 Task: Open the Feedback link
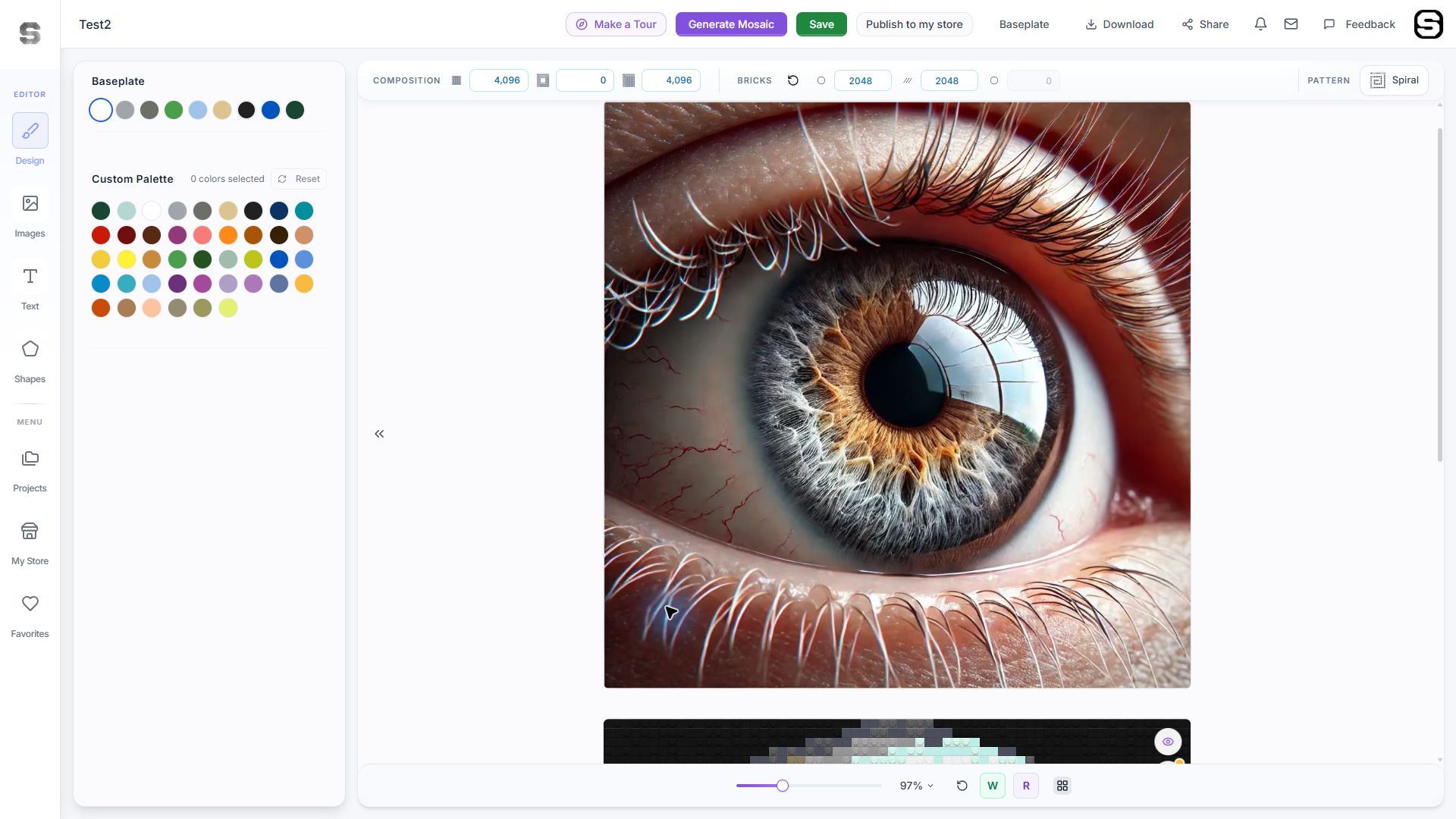[1359, 24]
